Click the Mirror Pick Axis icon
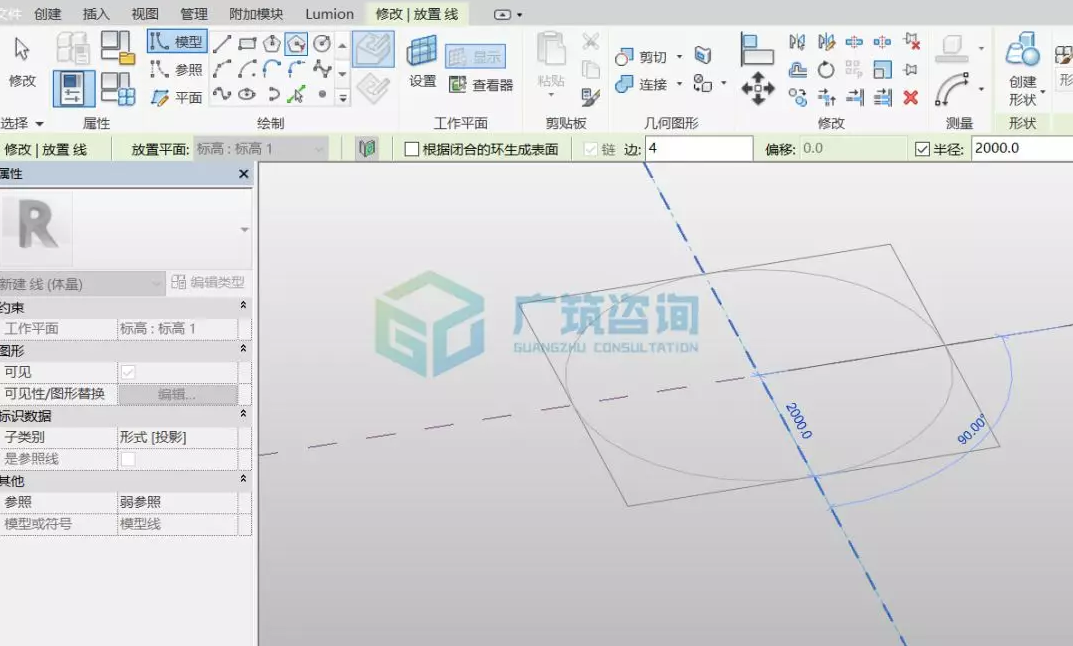1073x646 pixels. [797, 42]
